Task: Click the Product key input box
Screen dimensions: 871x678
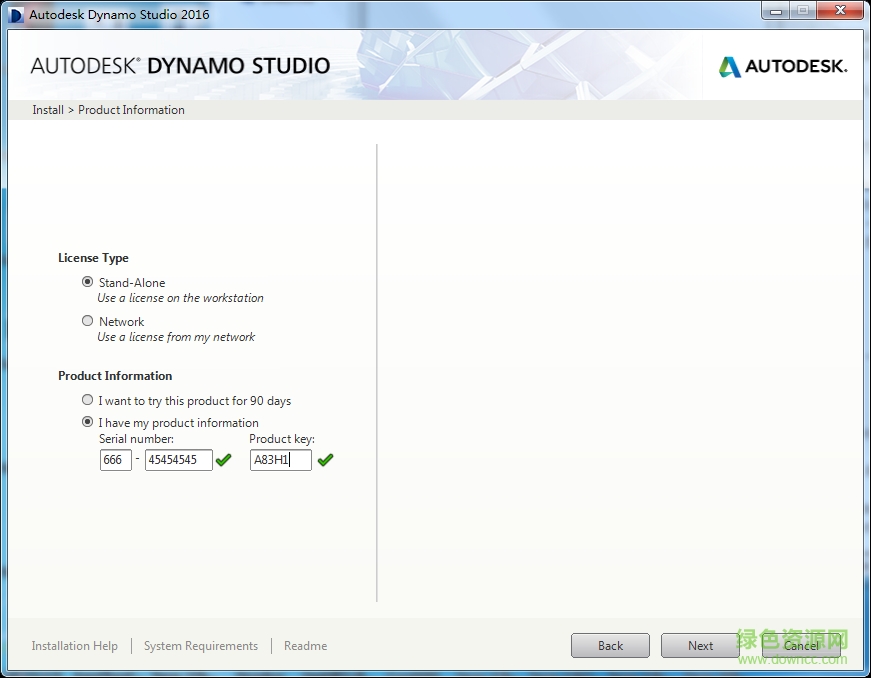Action: (x=280, y=460)
